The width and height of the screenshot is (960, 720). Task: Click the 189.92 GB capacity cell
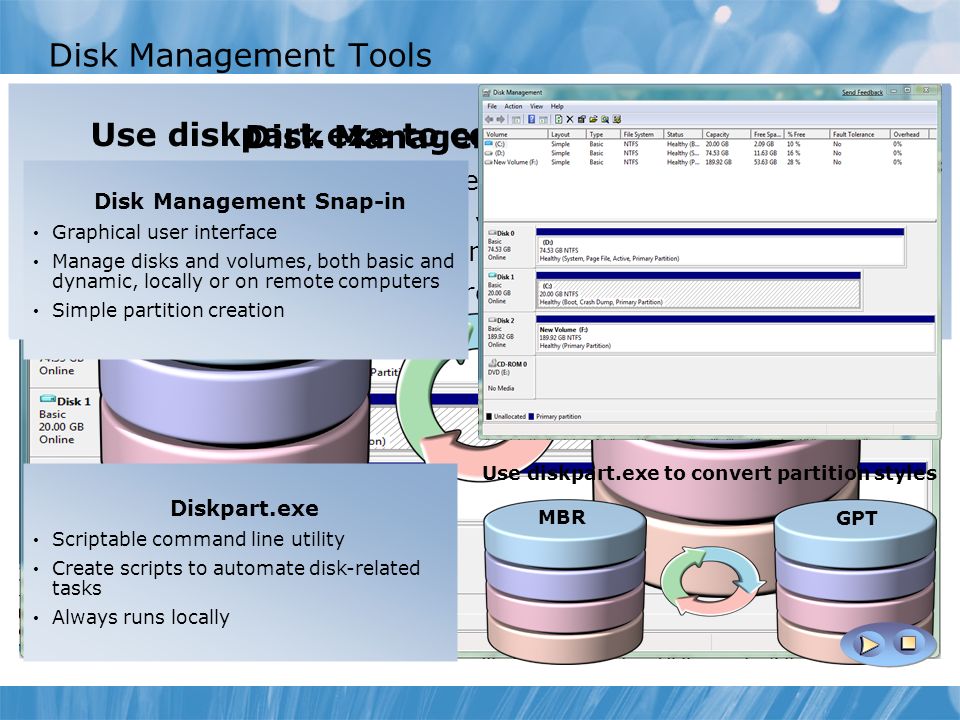pos(719,162)
